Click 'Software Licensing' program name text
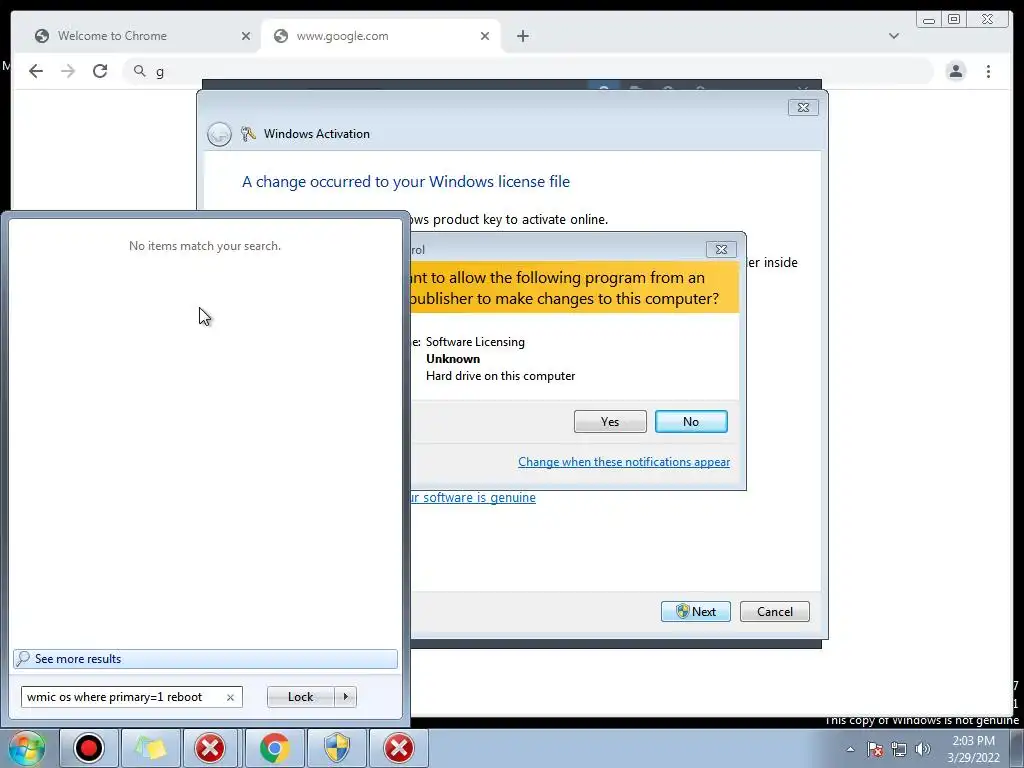The height and width of the screenshot is (768, 1024). click(x=475, y=342)
